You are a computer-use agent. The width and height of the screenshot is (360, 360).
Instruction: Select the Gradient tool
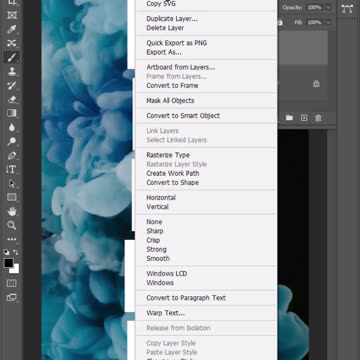[x=12, y=113]
